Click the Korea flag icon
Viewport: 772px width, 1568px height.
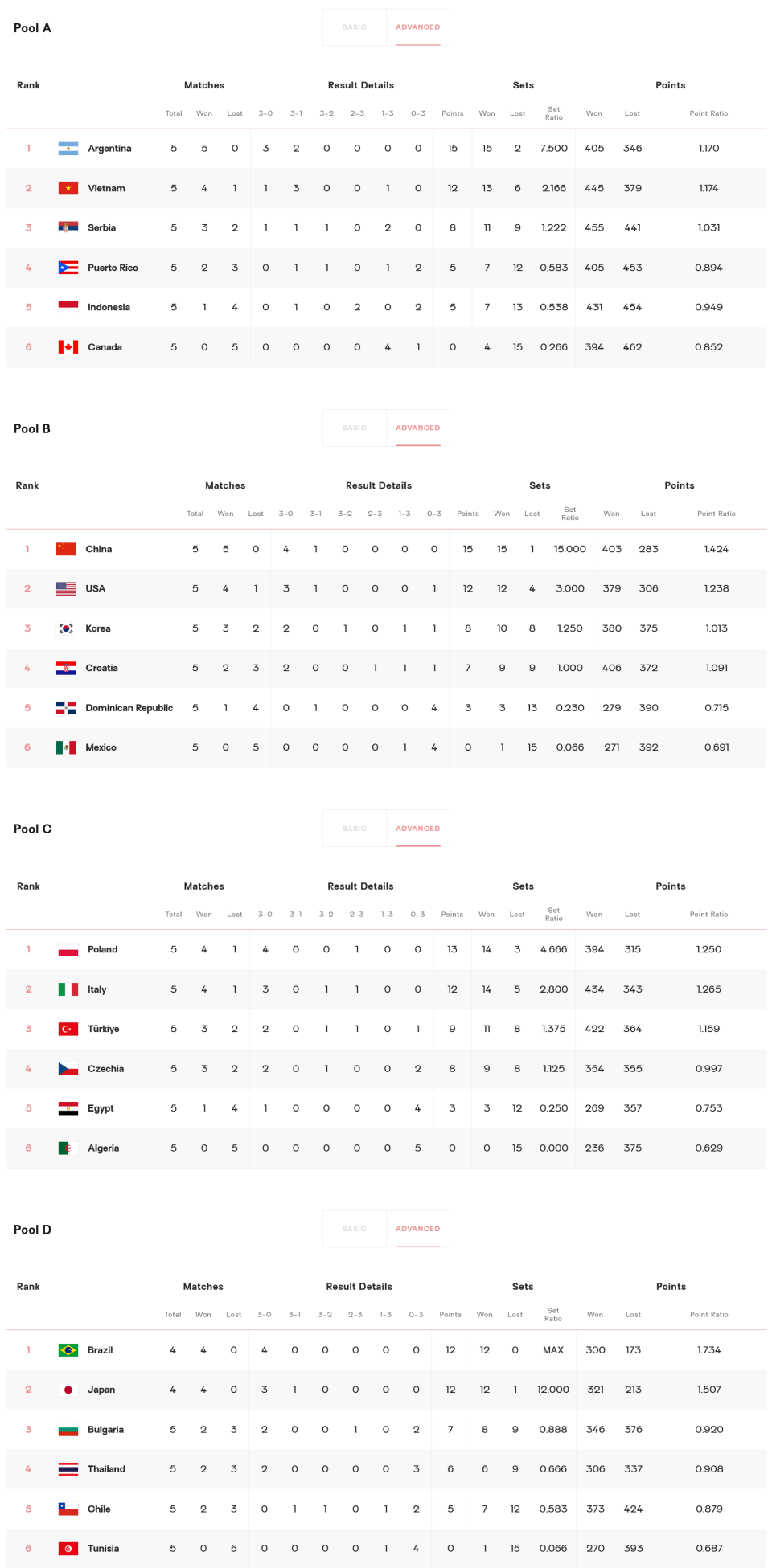(66, 628)
